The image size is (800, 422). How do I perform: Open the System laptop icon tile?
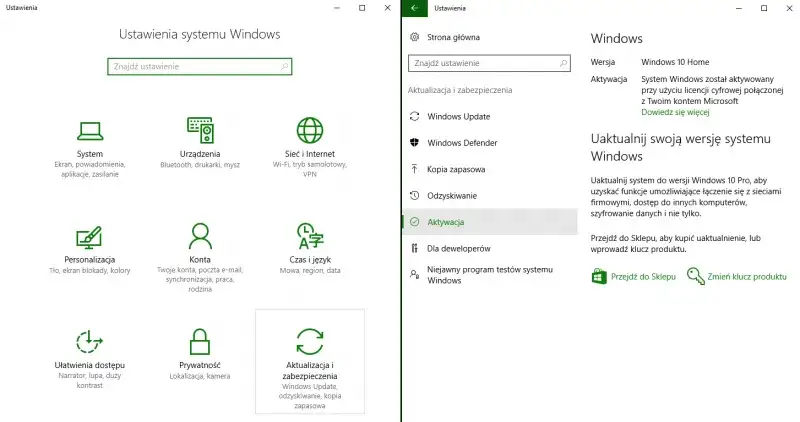click(90, 131)
